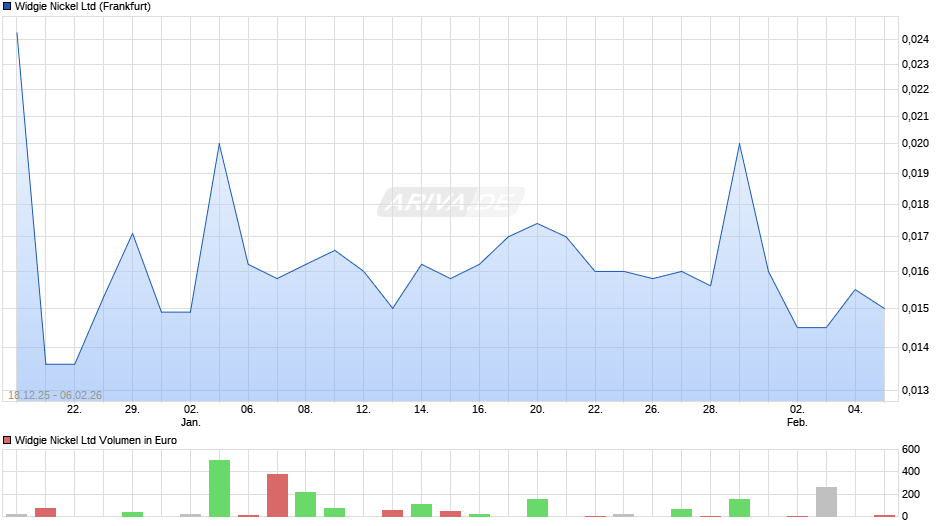Click the 'Jan.' month label
The height and width of the screenshot is (526, 940).
[191, 422]
